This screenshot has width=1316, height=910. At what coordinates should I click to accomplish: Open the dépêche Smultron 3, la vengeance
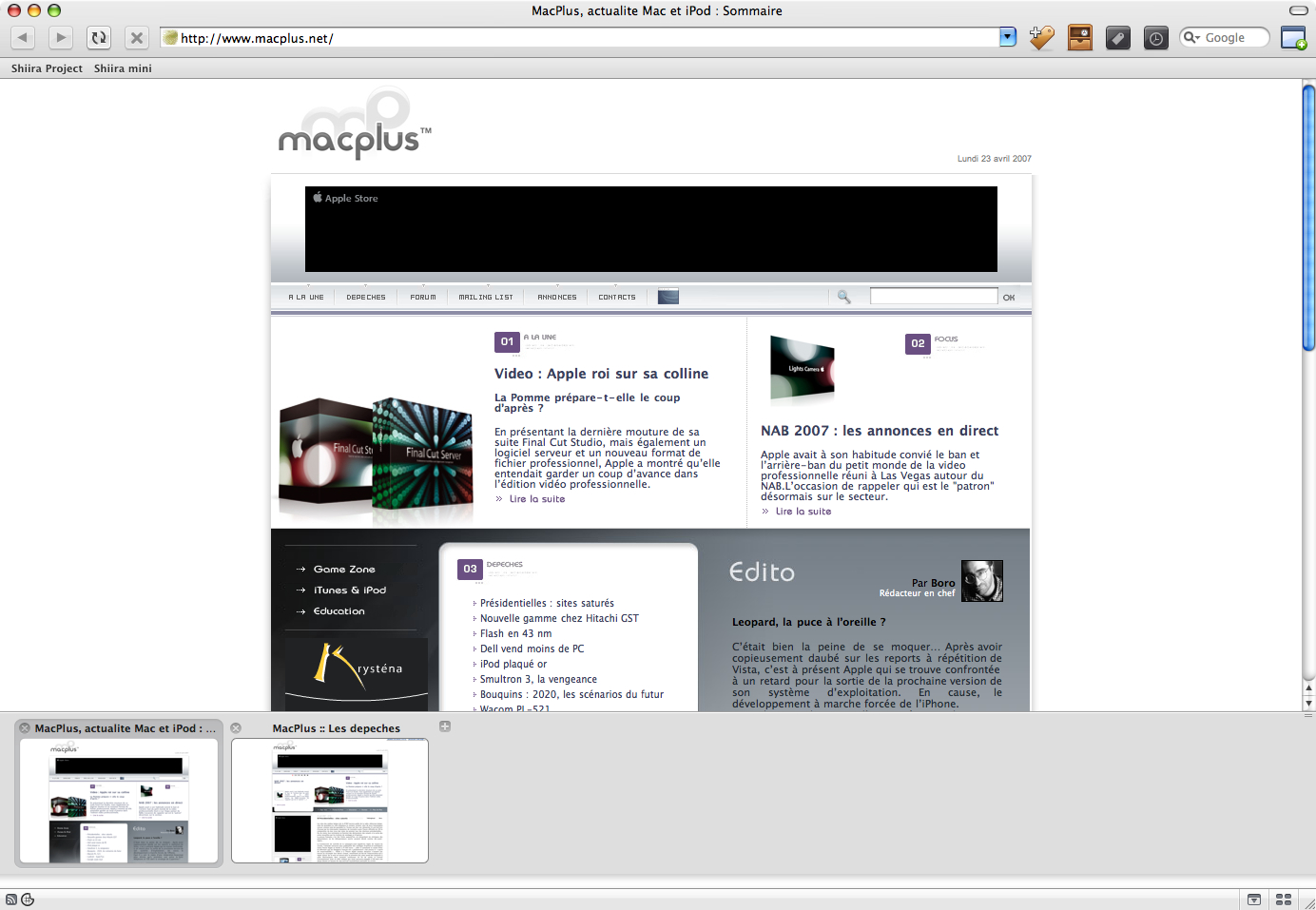point(538,679)
